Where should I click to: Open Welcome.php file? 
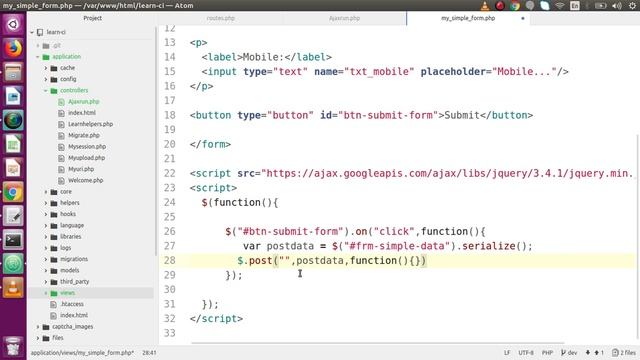coord(85,180)
